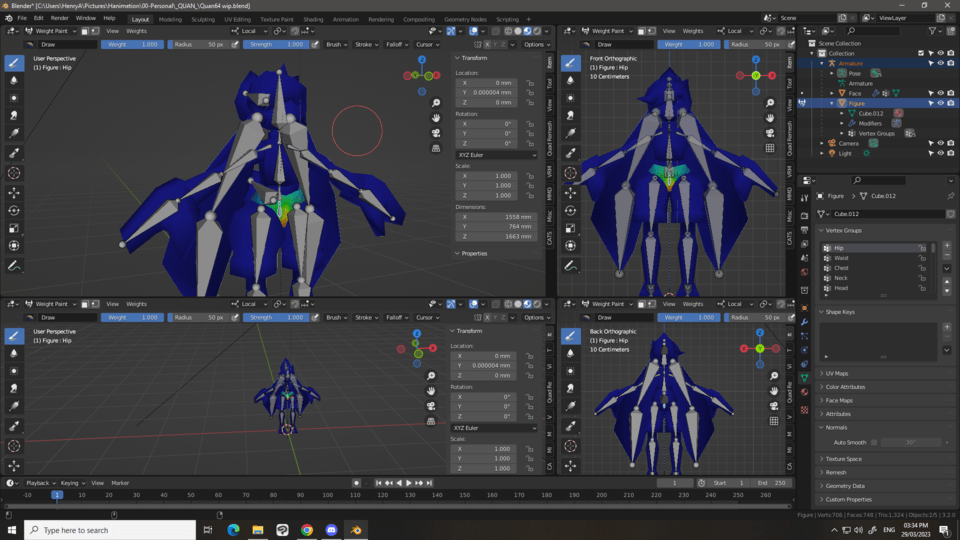The image size is (960, 540).
Task: Open the Falloff popover in top-left viewport header
Action: pyautogui.click(x=395, y=44)
